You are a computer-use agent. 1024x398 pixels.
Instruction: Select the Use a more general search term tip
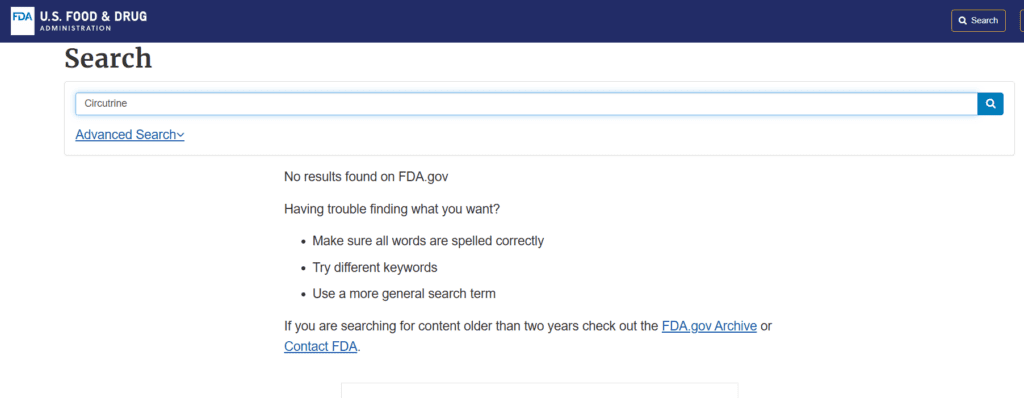[404, 293]
